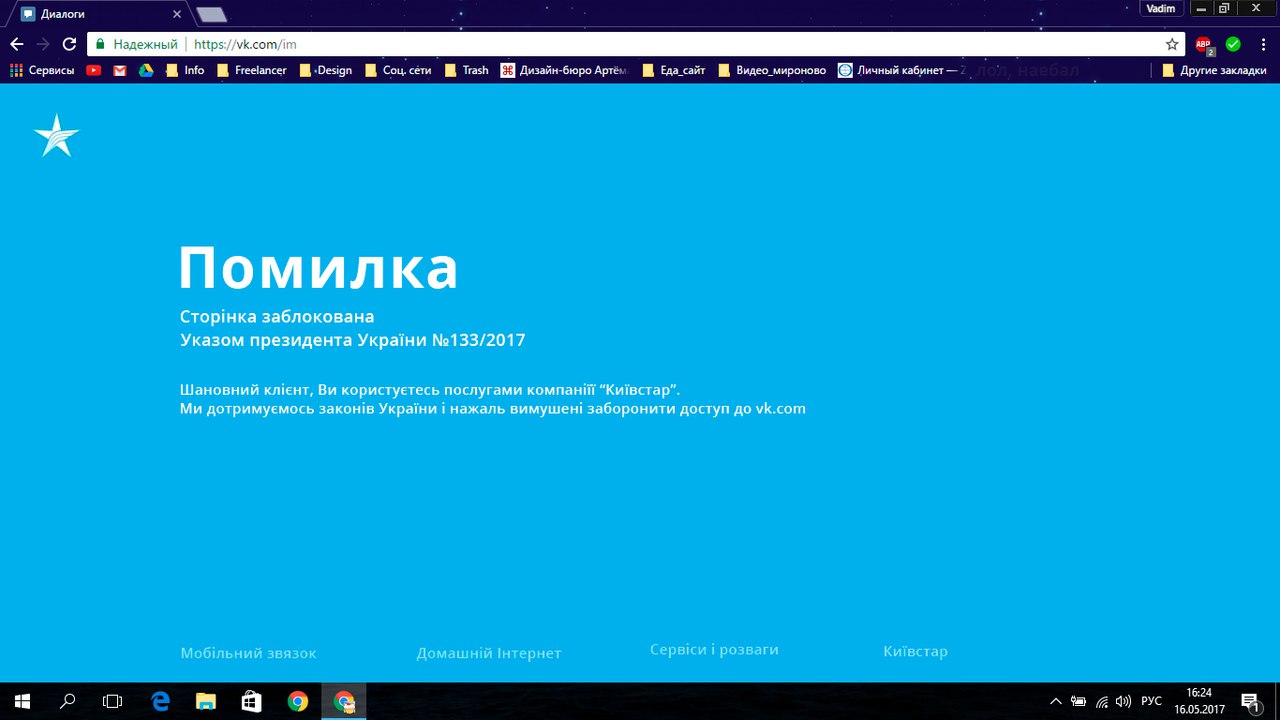Open the Design bookmarks folder
This screenshot has height=720, width=1280.
click(326, 70)
